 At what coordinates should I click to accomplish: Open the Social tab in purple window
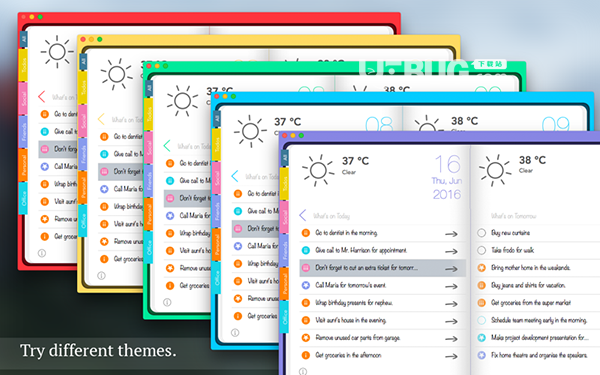coord(284,217)
